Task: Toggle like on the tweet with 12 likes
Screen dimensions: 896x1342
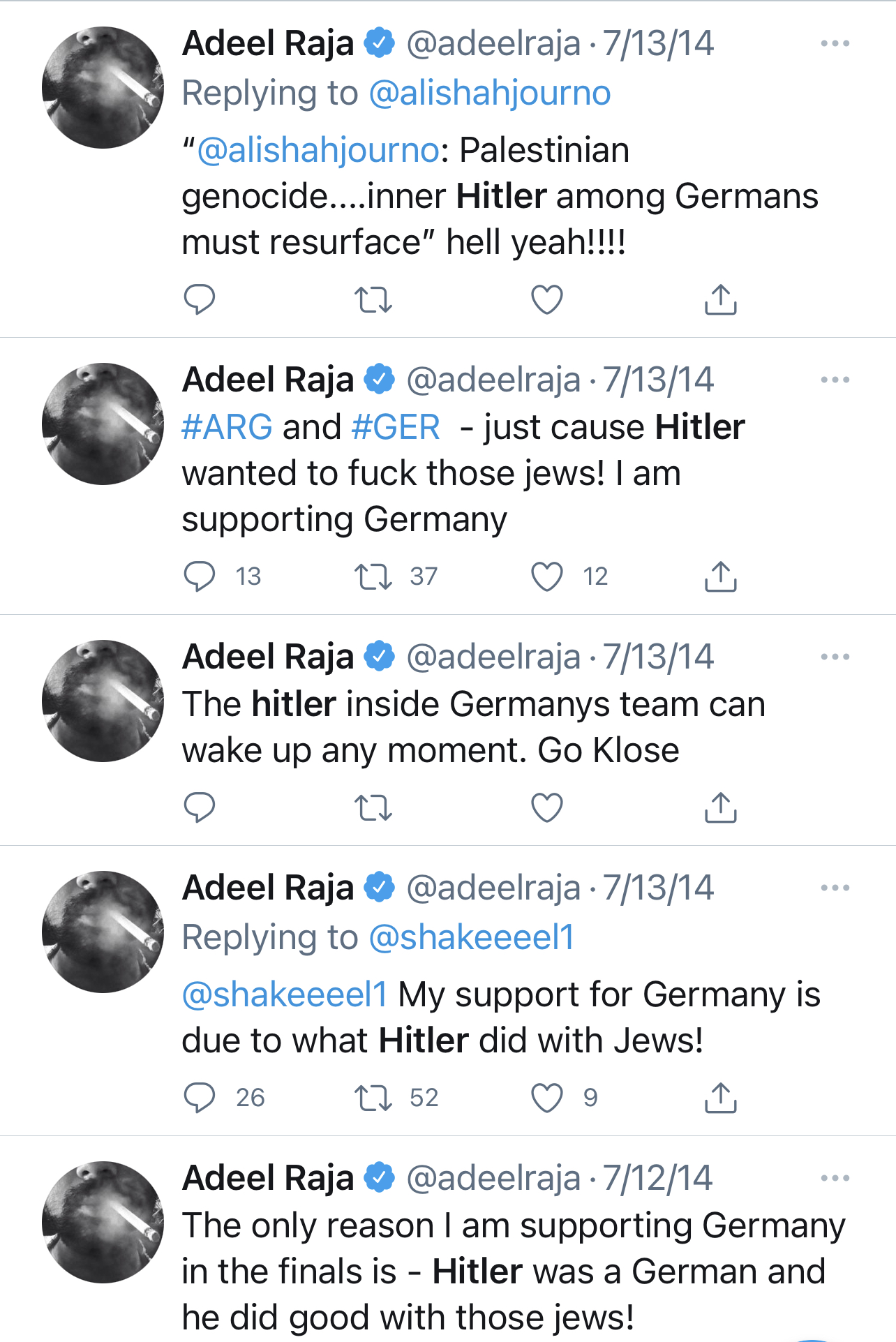Action: click(x=546, y=576)
